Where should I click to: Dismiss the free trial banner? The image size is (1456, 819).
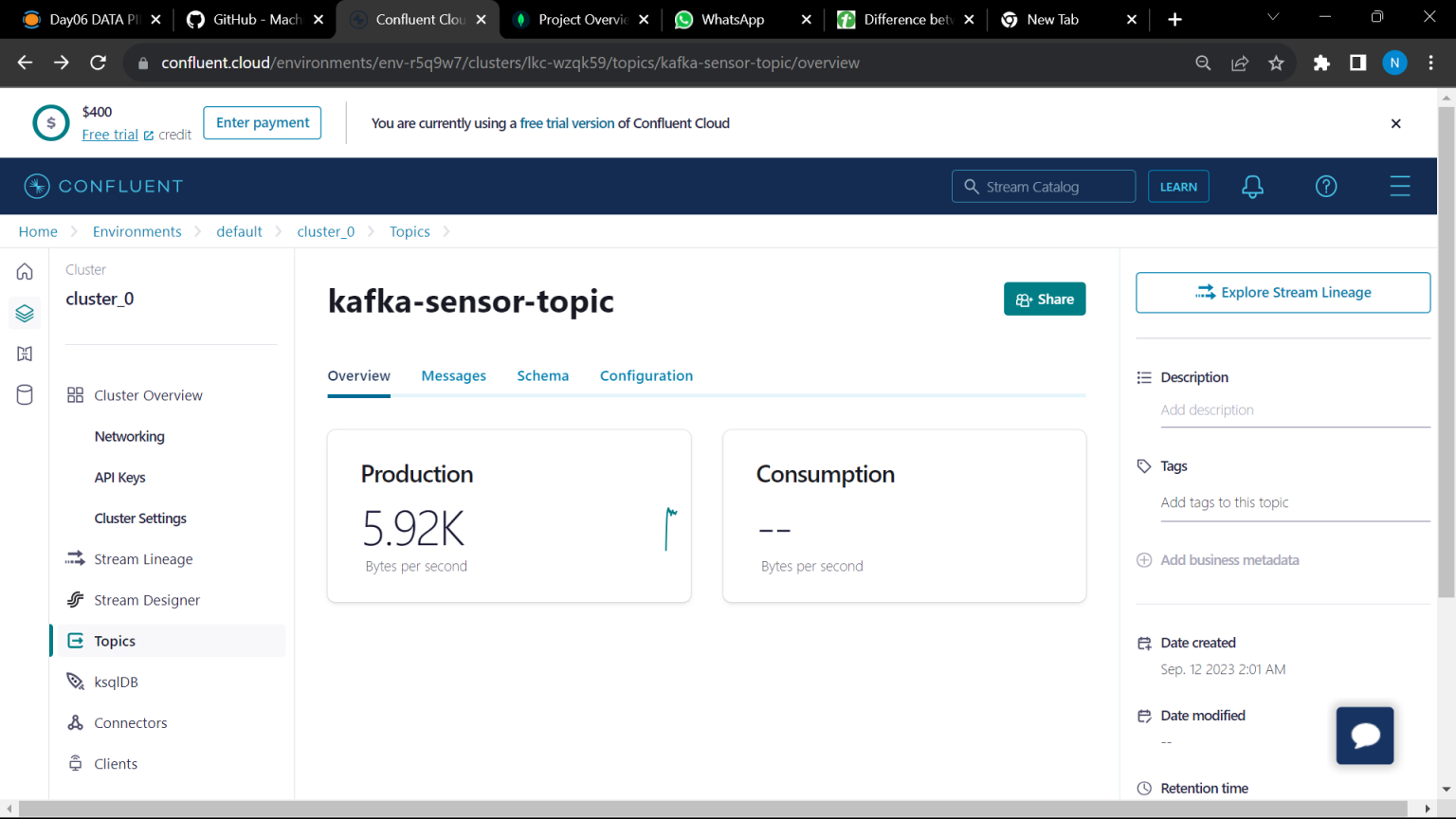[x=1395, y=123]
